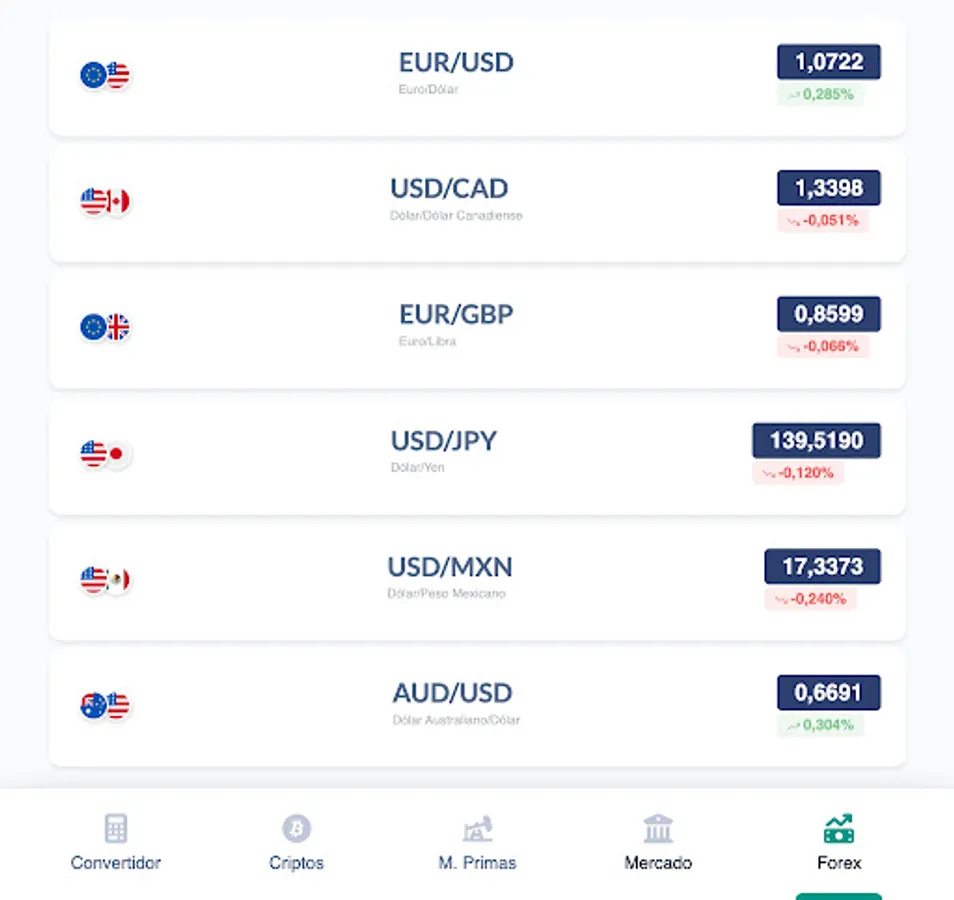Switch to the Criptos tab label
This screenshot has width=954, height=900.
(296, 863)
